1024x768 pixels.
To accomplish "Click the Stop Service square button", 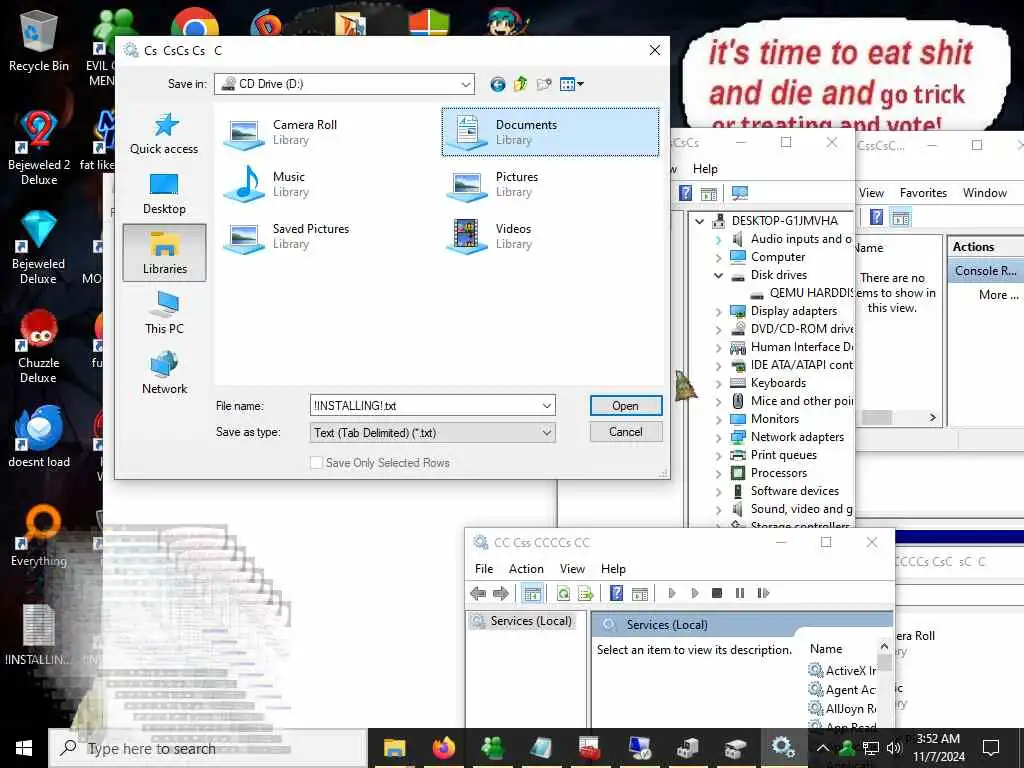I will (x=716, y=593).
